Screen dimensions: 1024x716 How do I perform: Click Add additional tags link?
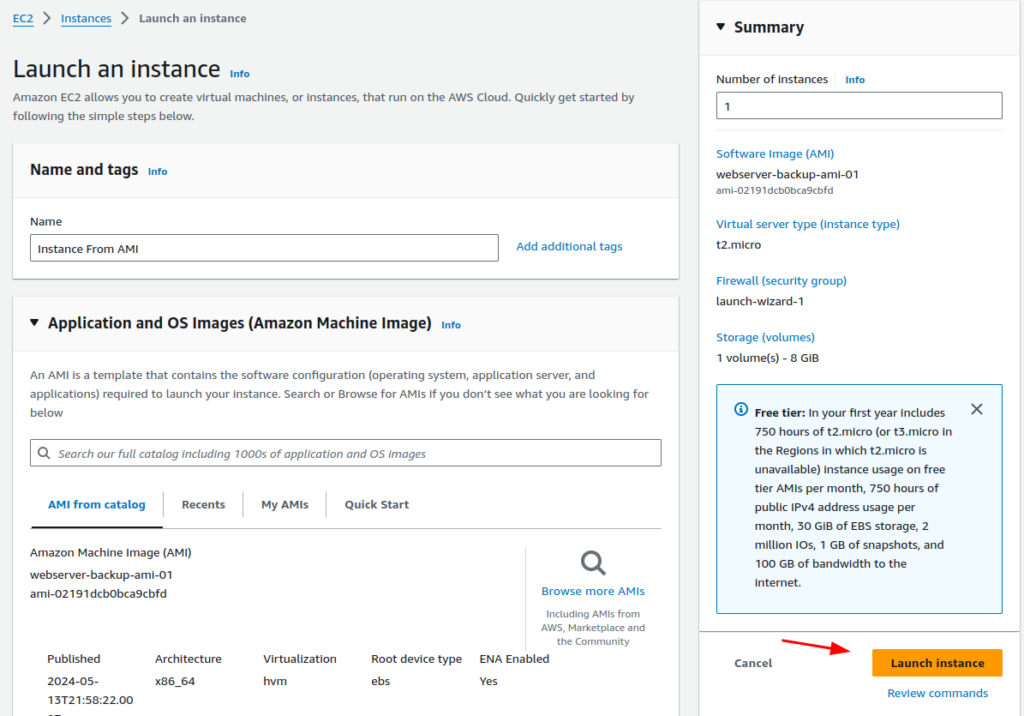tap(569, 246)
